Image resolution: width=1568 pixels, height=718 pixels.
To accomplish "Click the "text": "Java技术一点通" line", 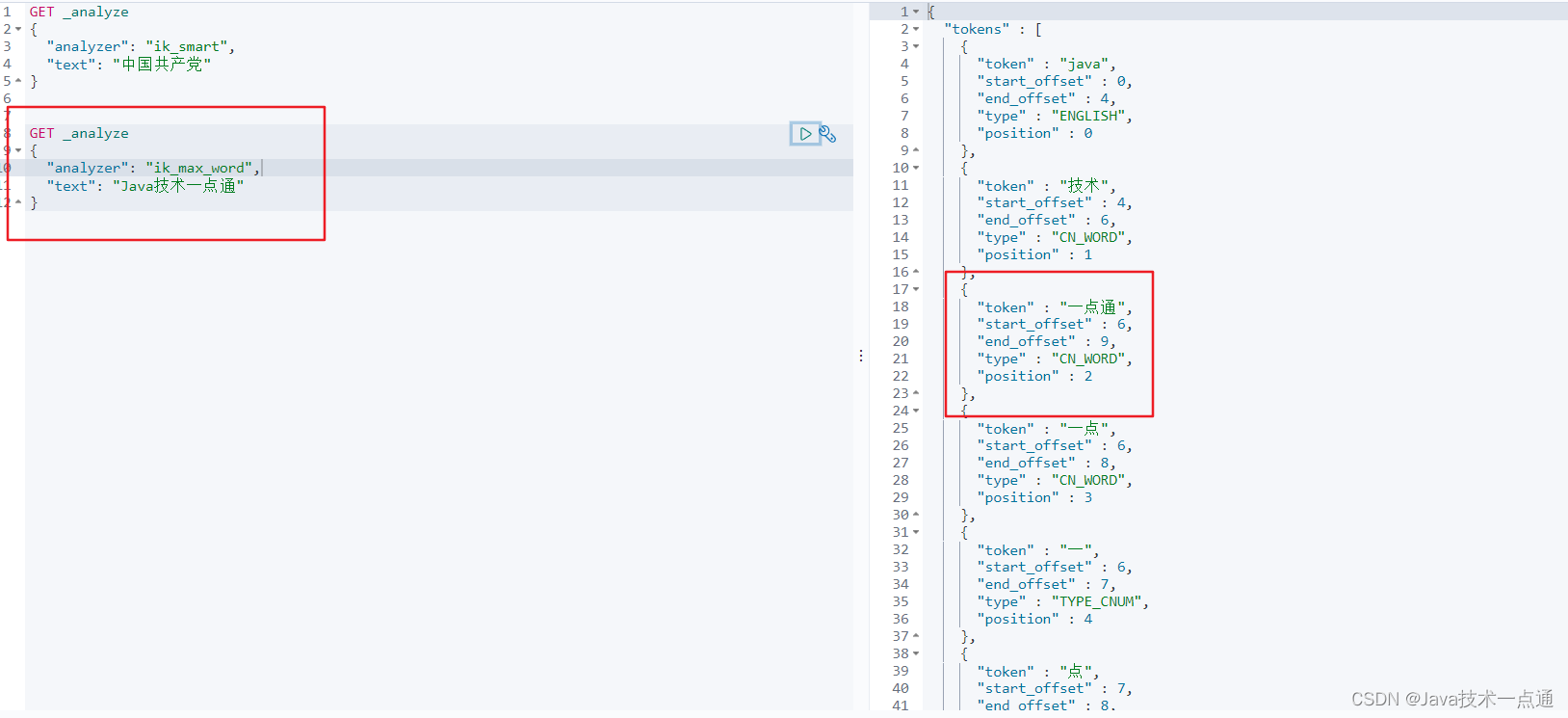I will coord(145,185).
